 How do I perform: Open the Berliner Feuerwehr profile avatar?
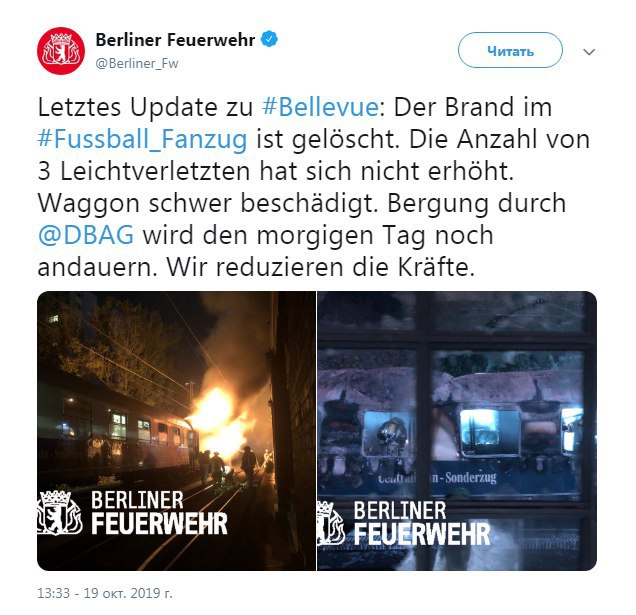click(x=61, y=51)
